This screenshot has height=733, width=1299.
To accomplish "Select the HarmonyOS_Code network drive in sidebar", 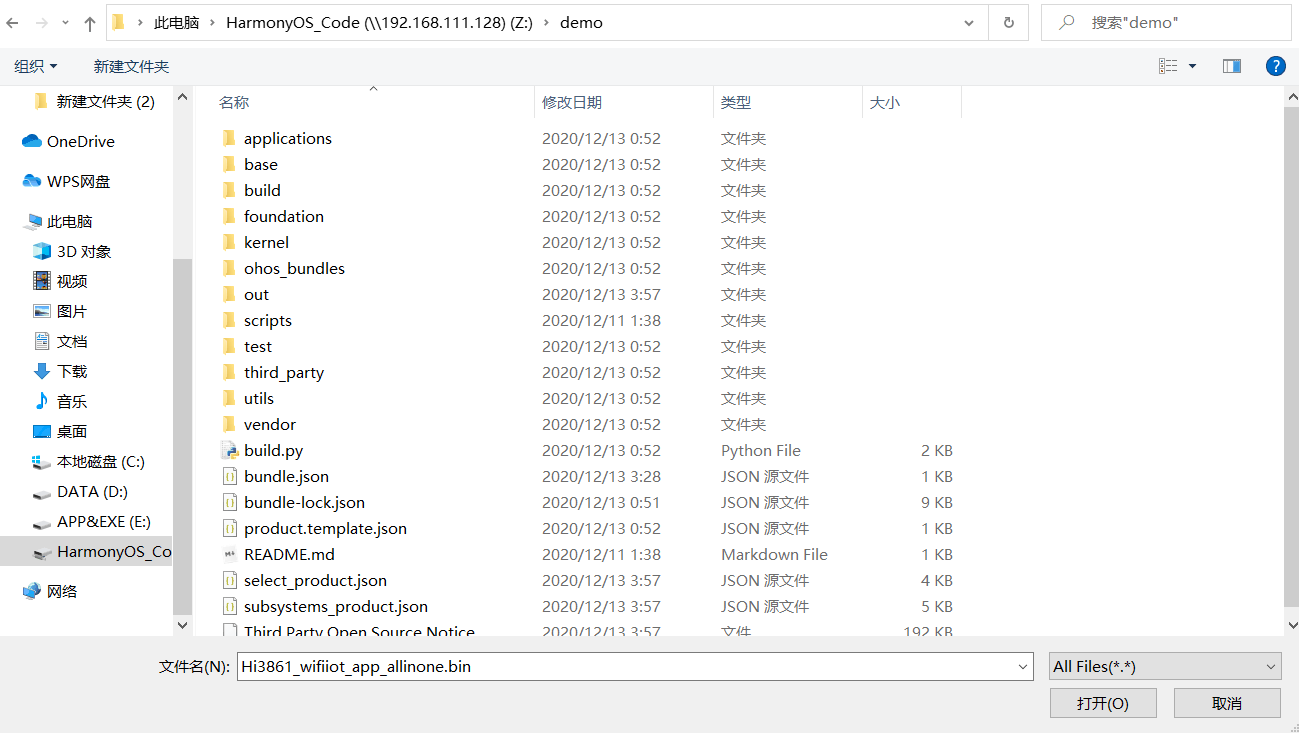I will [x=86, y=552].
